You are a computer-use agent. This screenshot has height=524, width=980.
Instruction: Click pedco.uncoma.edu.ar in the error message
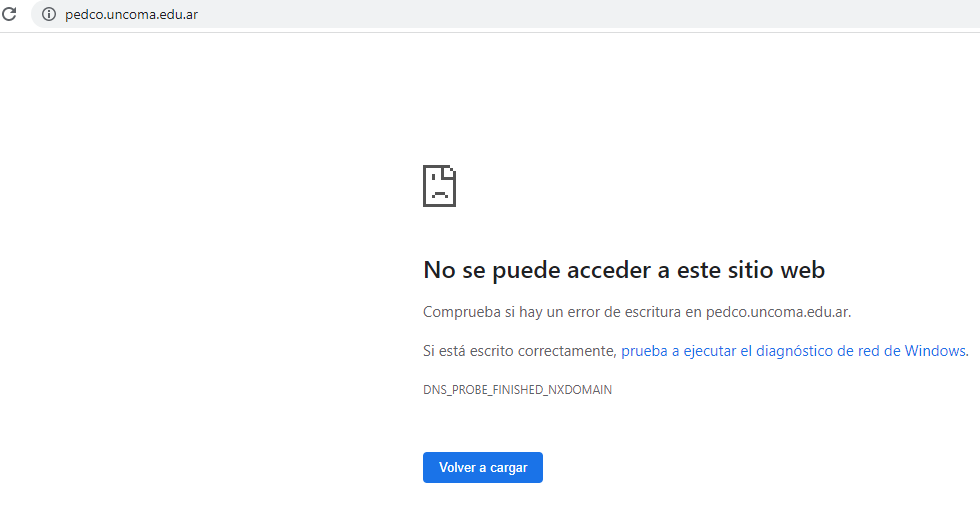(x=777, y=312)
